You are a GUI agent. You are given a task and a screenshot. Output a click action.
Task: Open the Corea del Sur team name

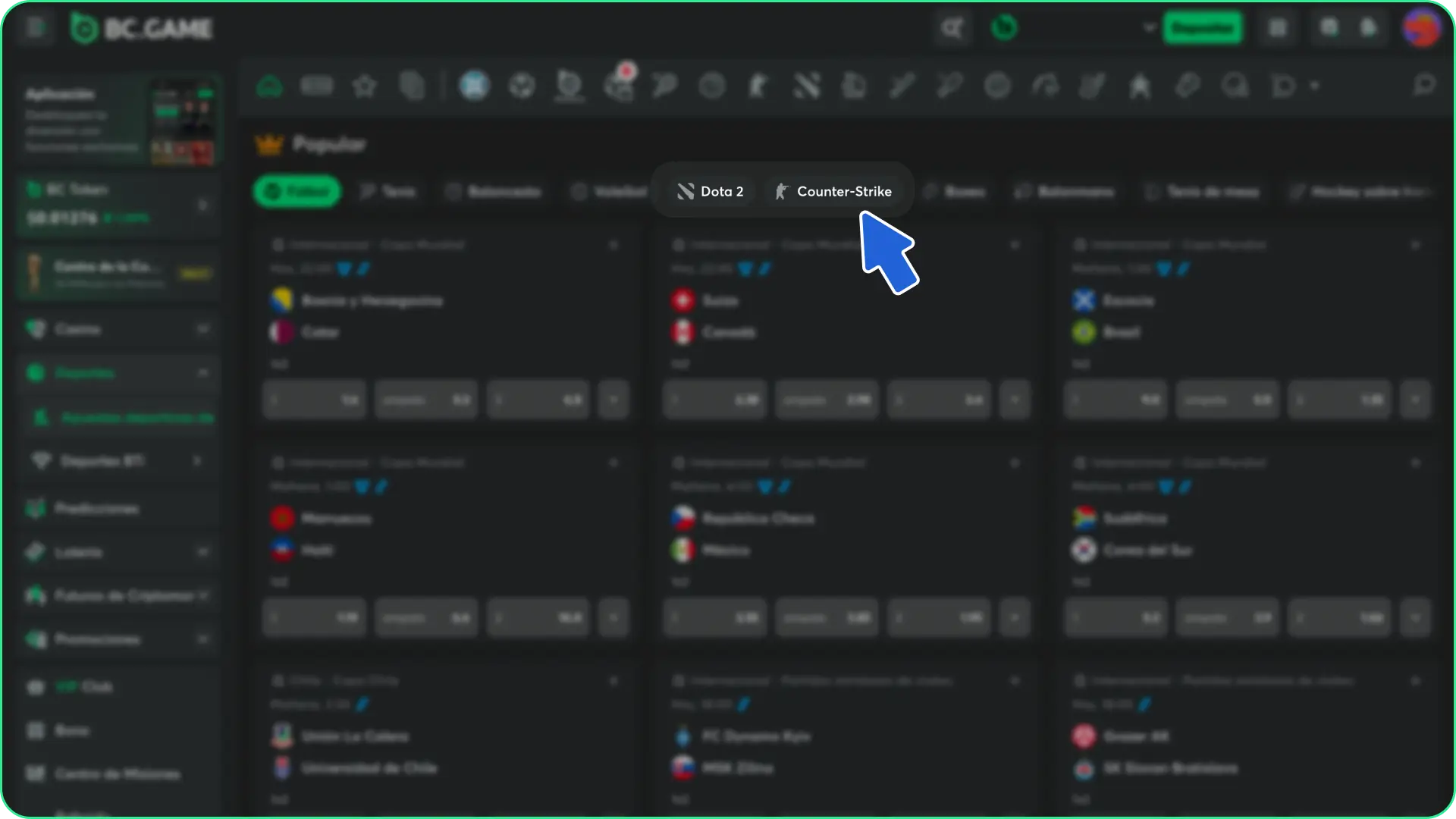[1148, 550]
